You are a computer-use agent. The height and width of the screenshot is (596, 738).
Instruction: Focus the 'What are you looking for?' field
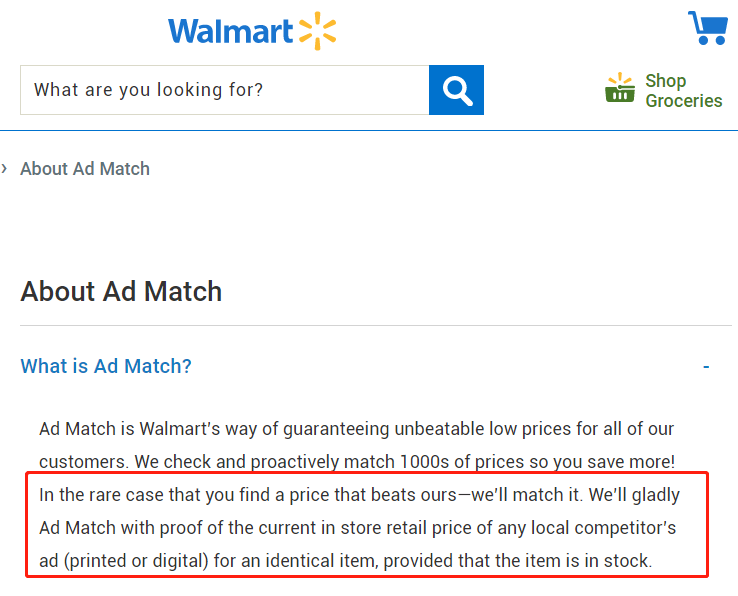pyautogui.click(x=225, y=90)
